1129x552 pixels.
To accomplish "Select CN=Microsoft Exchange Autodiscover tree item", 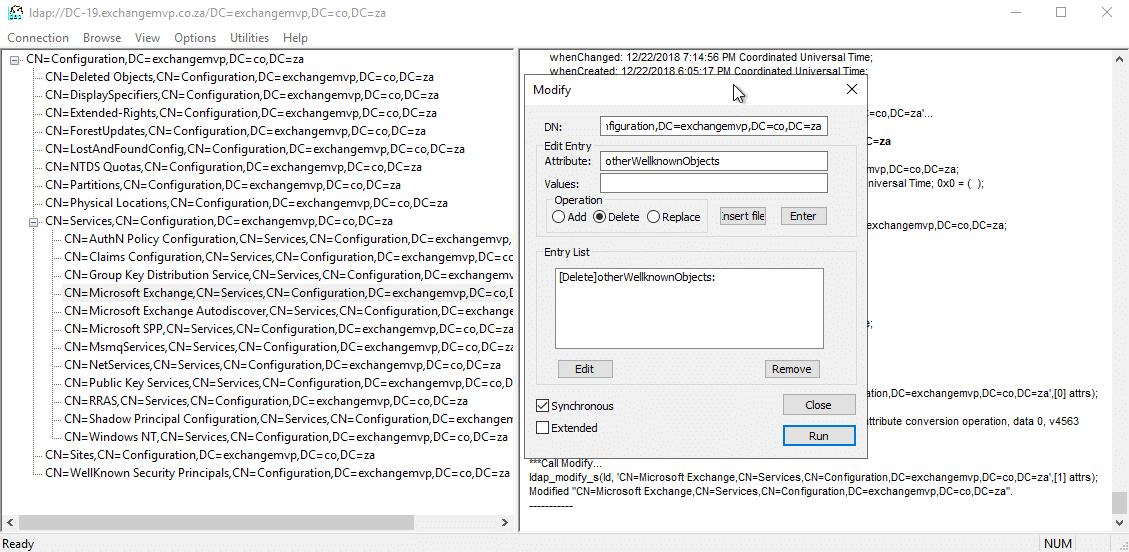I will coord(288,311).
